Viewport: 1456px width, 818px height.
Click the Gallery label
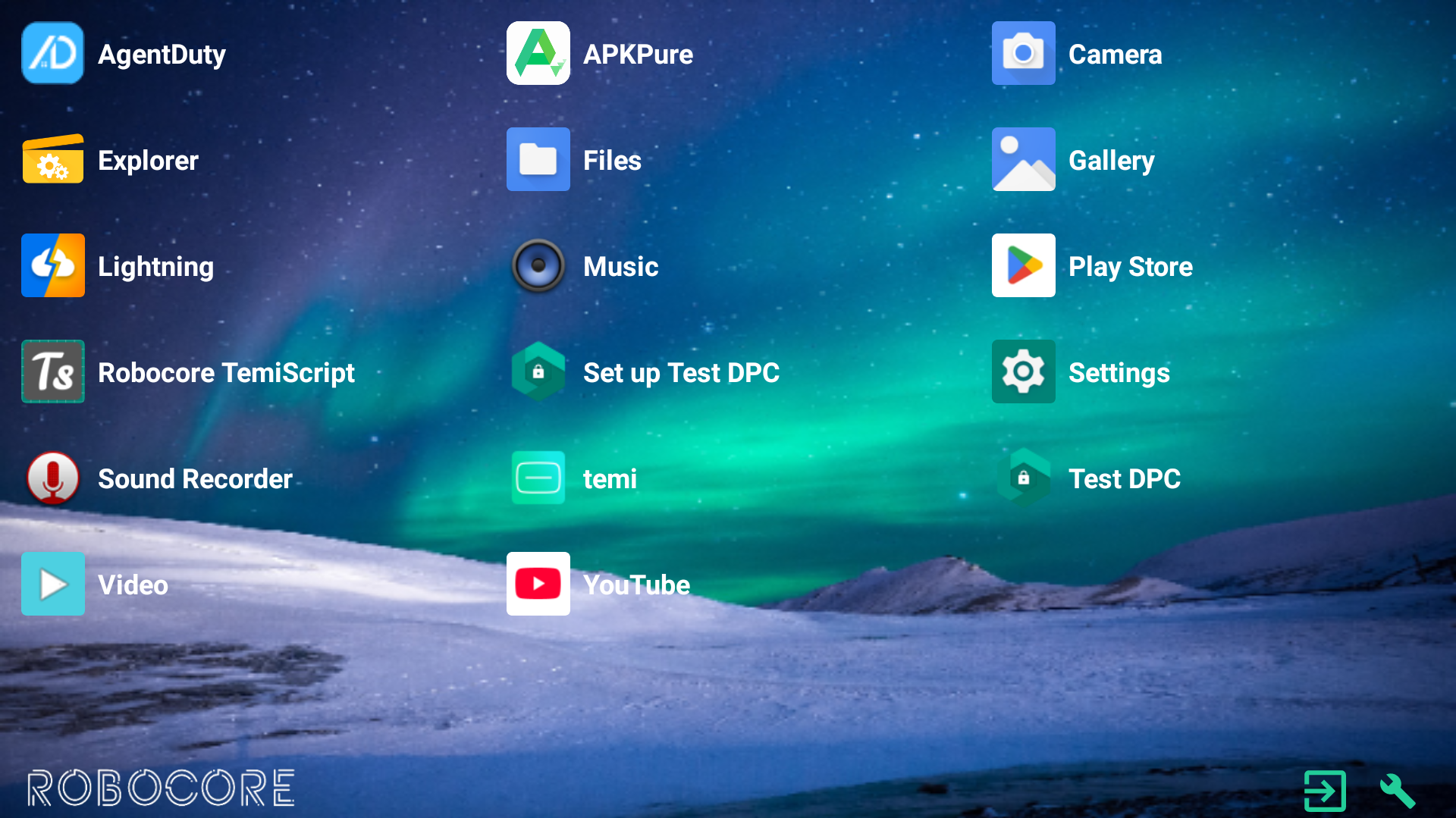[1112, 161]
